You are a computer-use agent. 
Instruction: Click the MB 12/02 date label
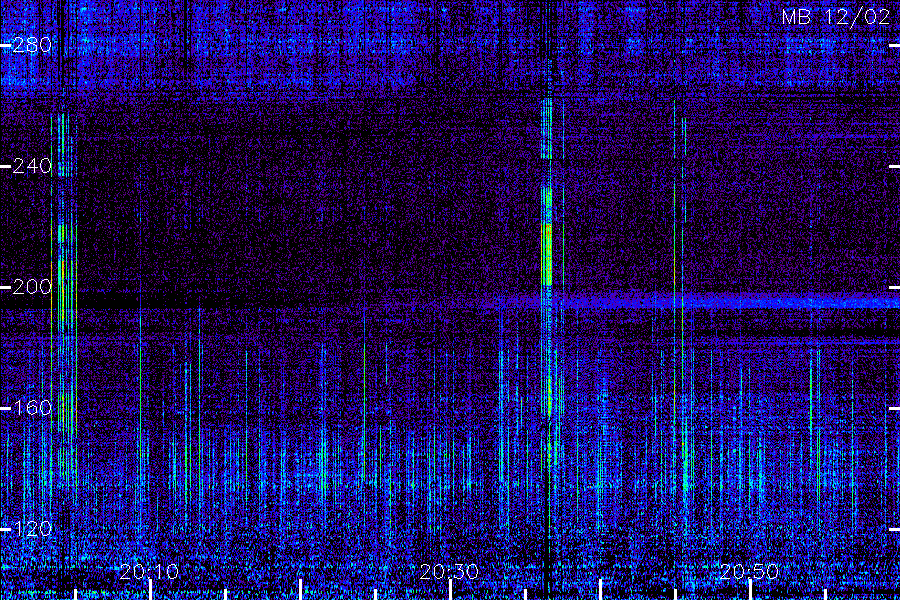[836, 17]
